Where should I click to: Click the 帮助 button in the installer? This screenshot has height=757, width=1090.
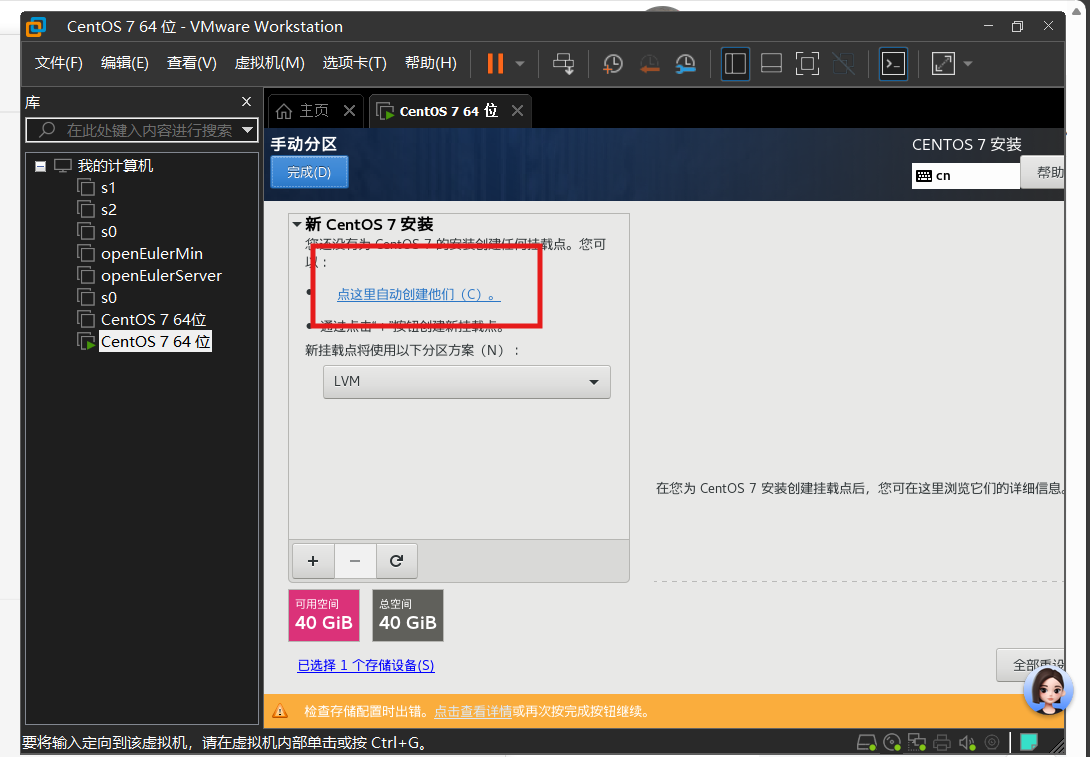coord(1043,172)
